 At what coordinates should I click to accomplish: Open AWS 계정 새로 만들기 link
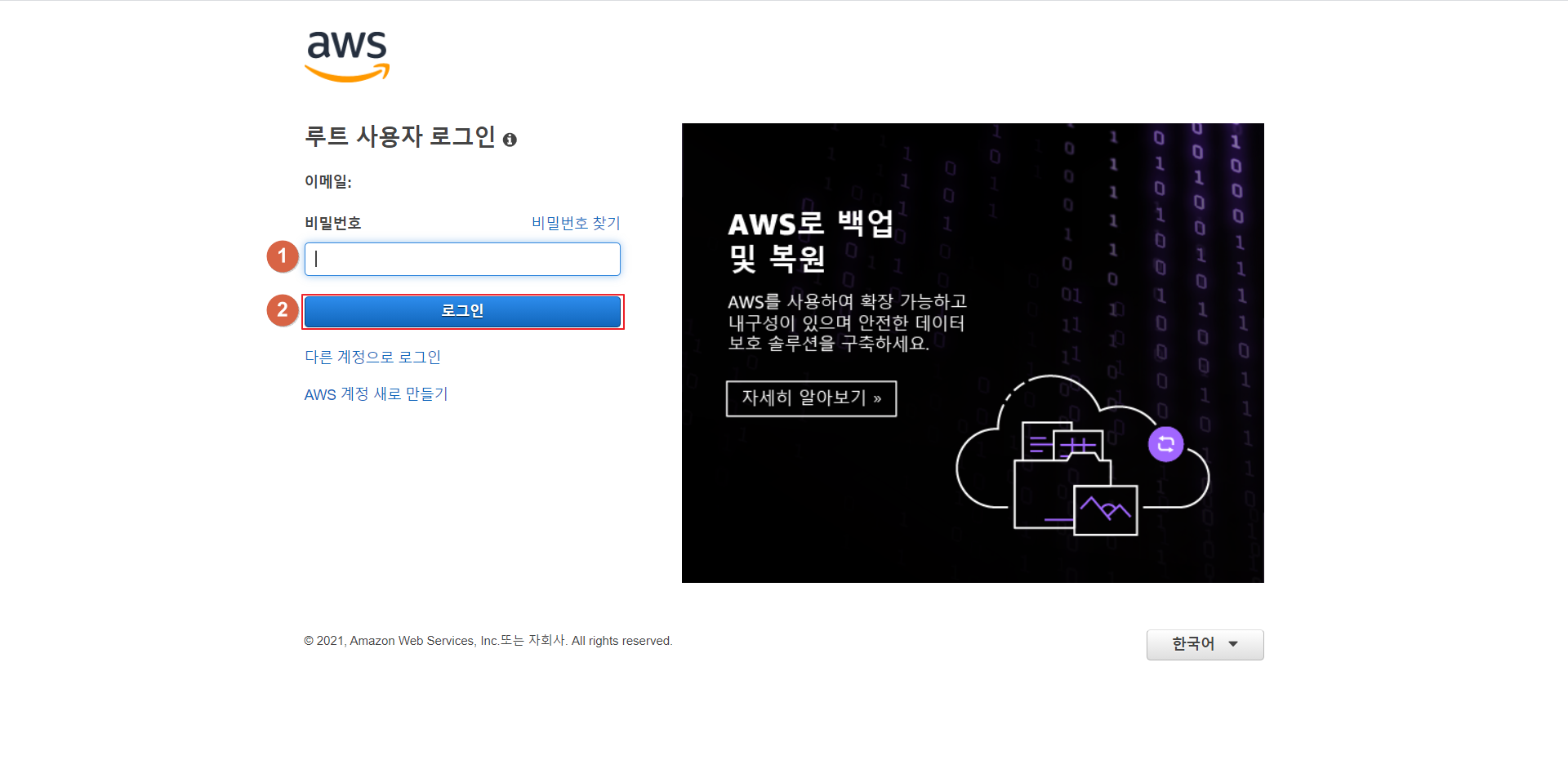[376, 394]
